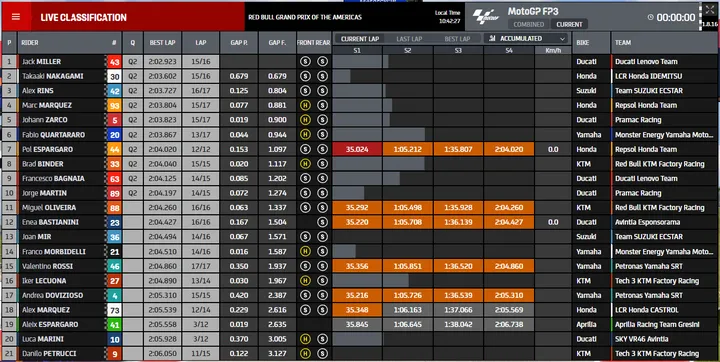Select rider Andrea DOVIZIOSO
The width and height of the screenshot is (720, 362).
[x=52, y=295]
